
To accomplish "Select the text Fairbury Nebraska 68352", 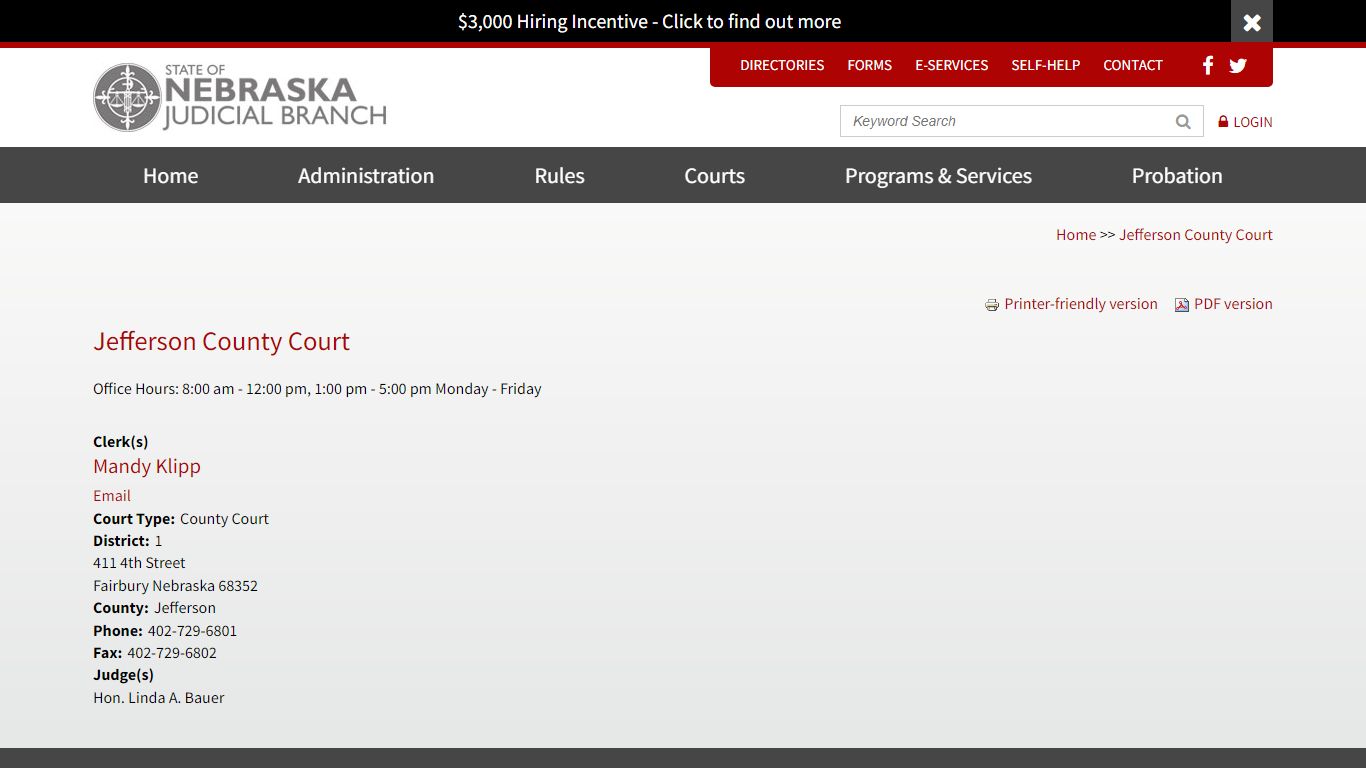I will [x=175, y=586].
